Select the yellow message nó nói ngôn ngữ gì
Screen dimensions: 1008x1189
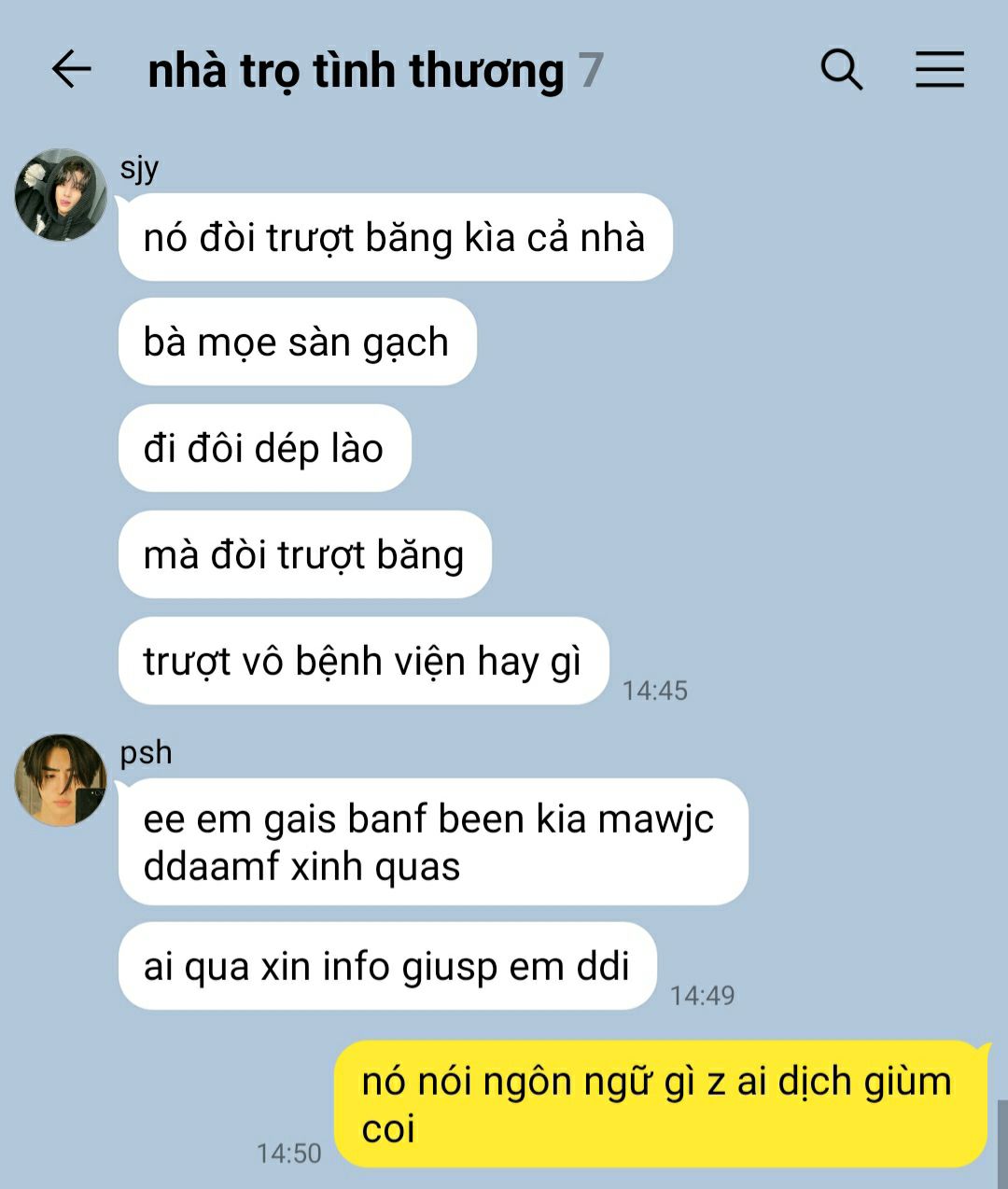[661, 1104]
